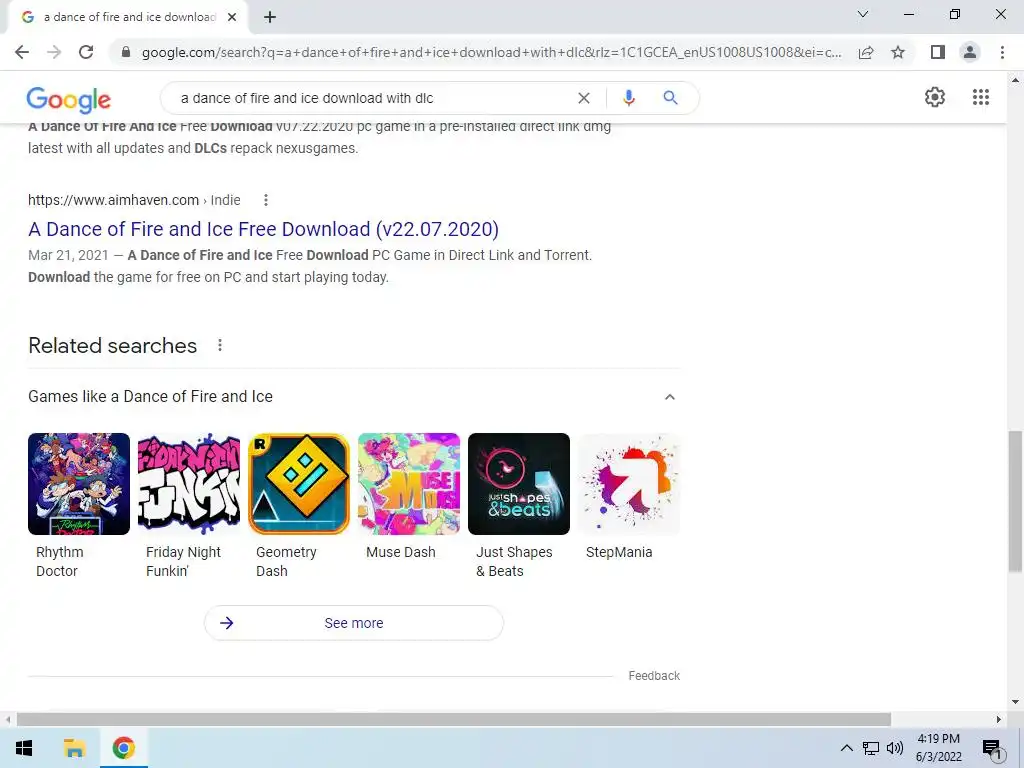
Task: Click the Feedback link
Action: click(654, 676)
